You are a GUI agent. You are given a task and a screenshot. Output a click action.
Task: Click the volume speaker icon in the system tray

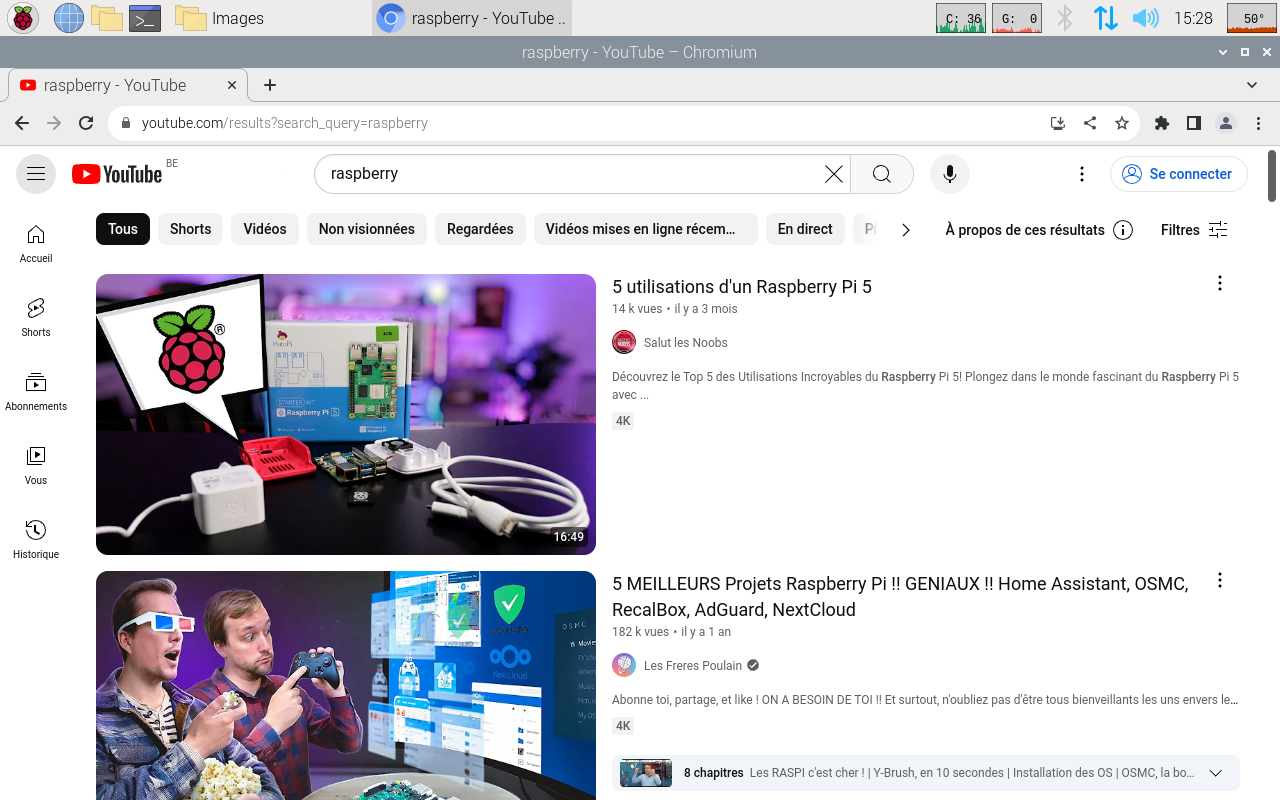click(x=1145, y=18)
